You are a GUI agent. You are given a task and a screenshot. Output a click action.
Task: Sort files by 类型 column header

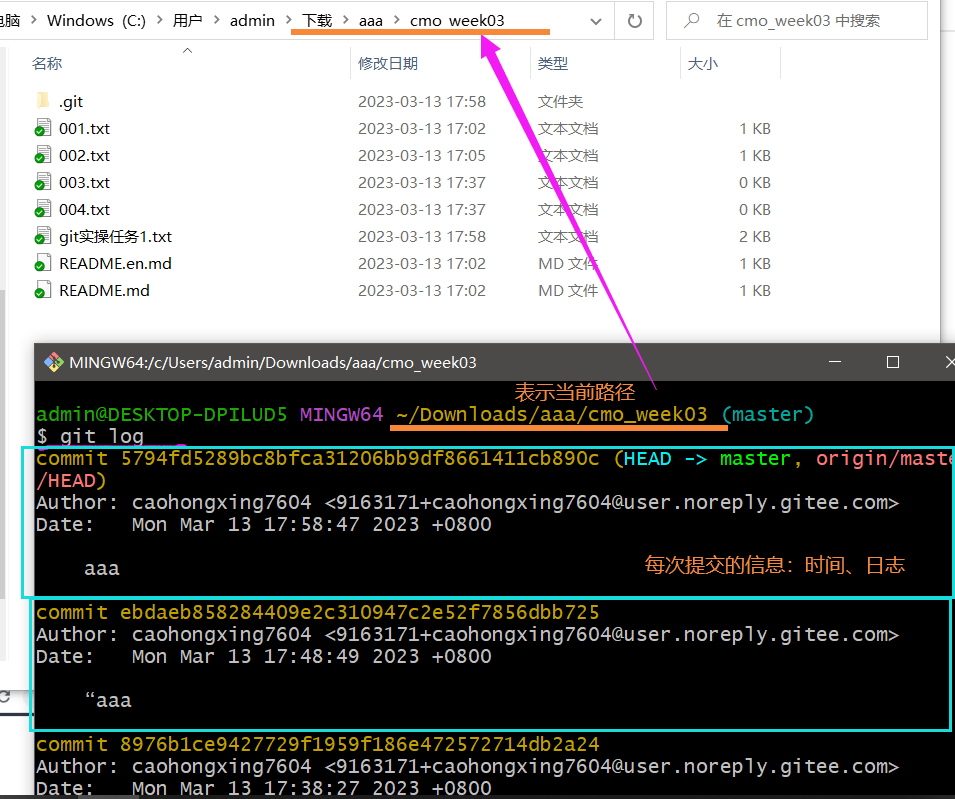[553, 63]
